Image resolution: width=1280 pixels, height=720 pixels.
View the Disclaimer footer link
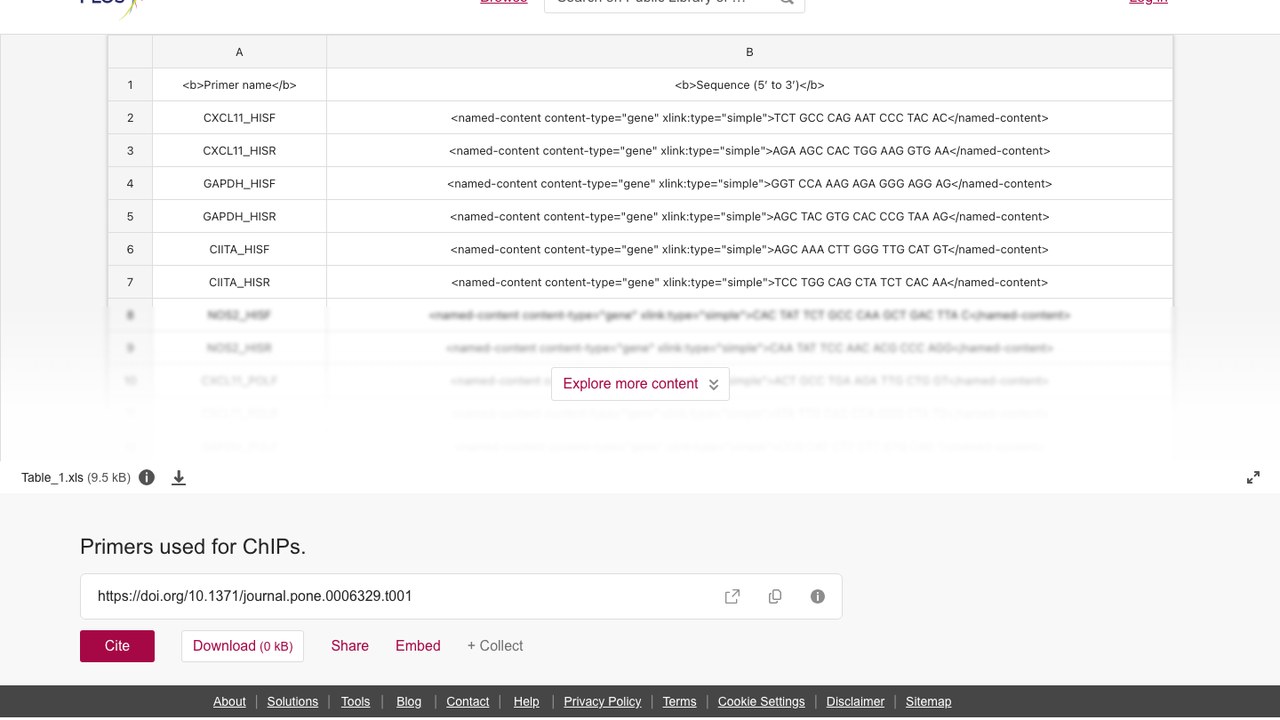point(855,702)
